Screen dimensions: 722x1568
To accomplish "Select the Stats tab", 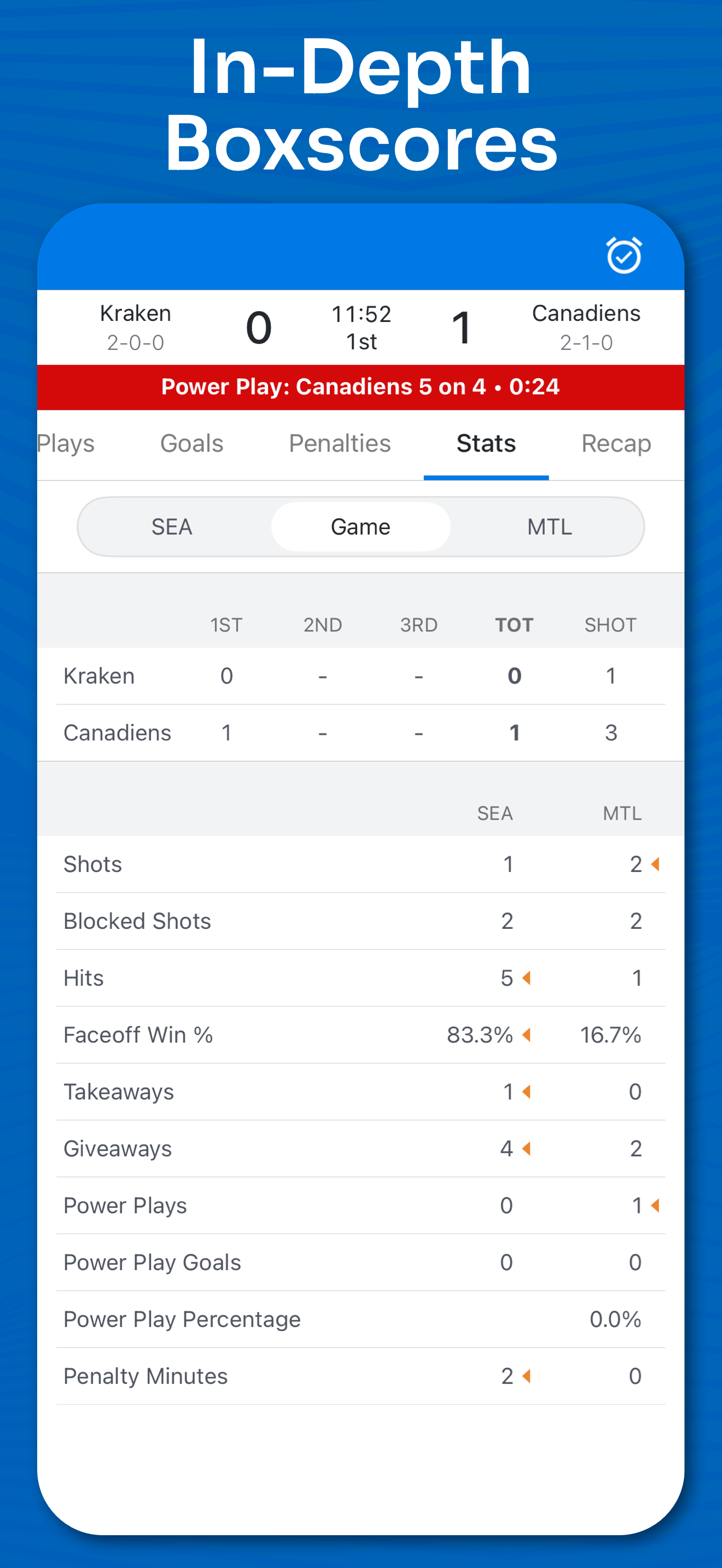I will (x=486, y=443).
